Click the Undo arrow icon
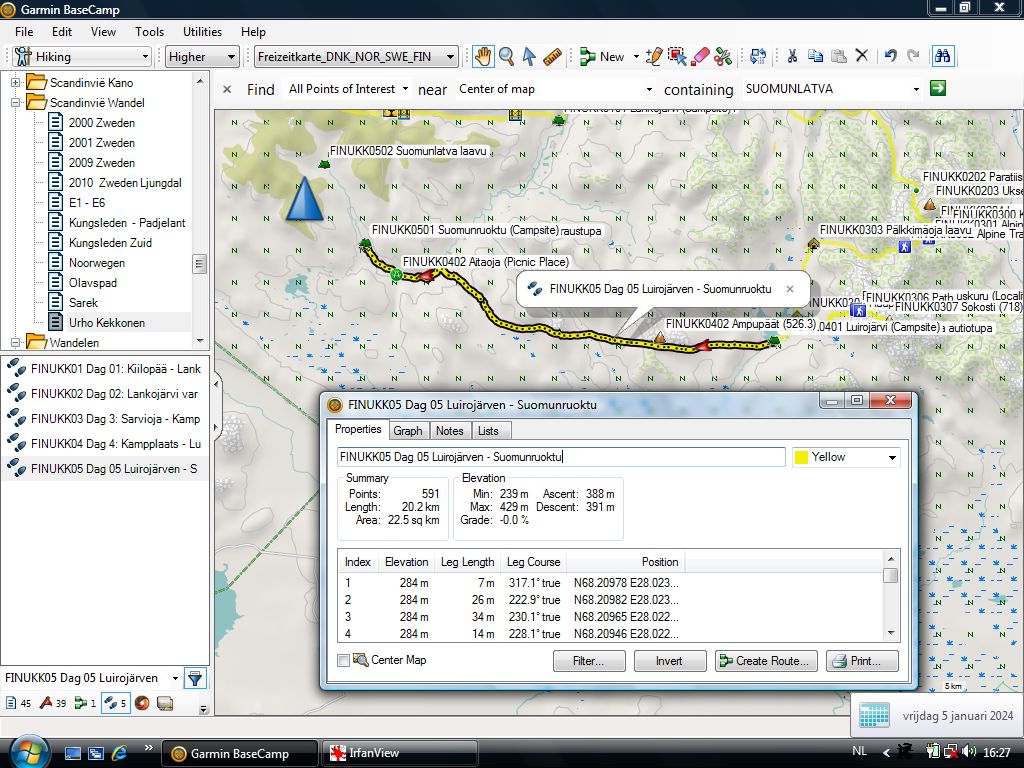Image resolution: width=1024 pixels, height=768 pixels. pyautogui.click(x=890, y=57)
